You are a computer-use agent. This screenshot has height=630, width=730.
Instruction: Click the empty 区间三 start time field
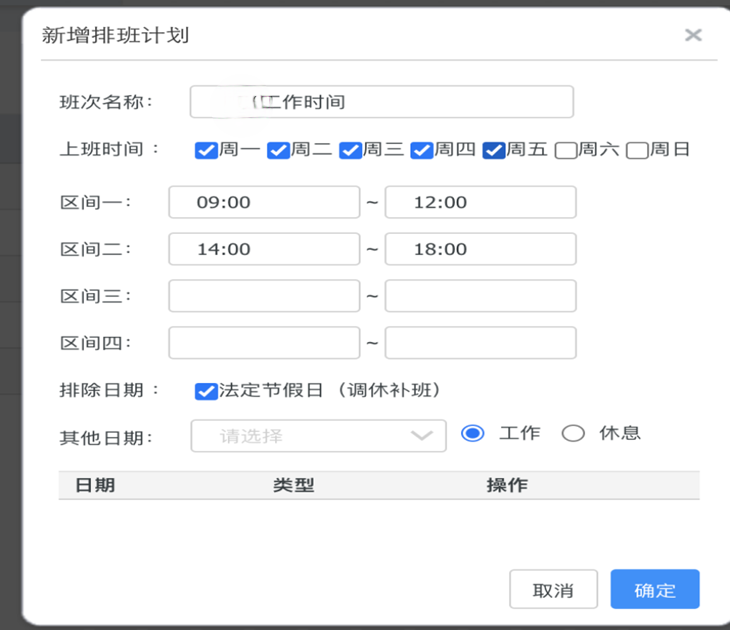[264, 296]
